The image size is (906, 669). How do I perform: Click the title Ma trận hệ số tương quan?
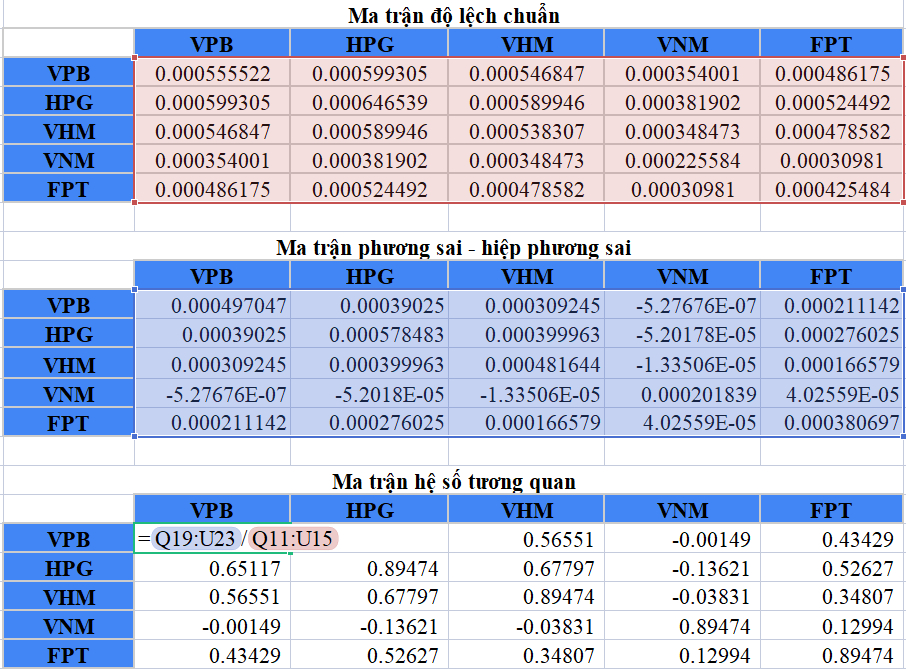[454, 481]
